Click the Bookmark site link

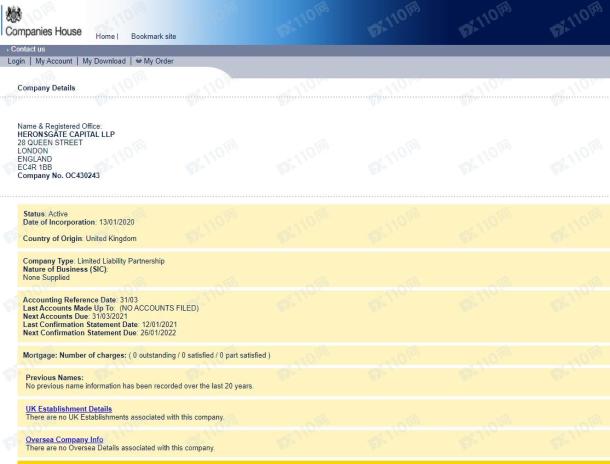pos(154,36)
